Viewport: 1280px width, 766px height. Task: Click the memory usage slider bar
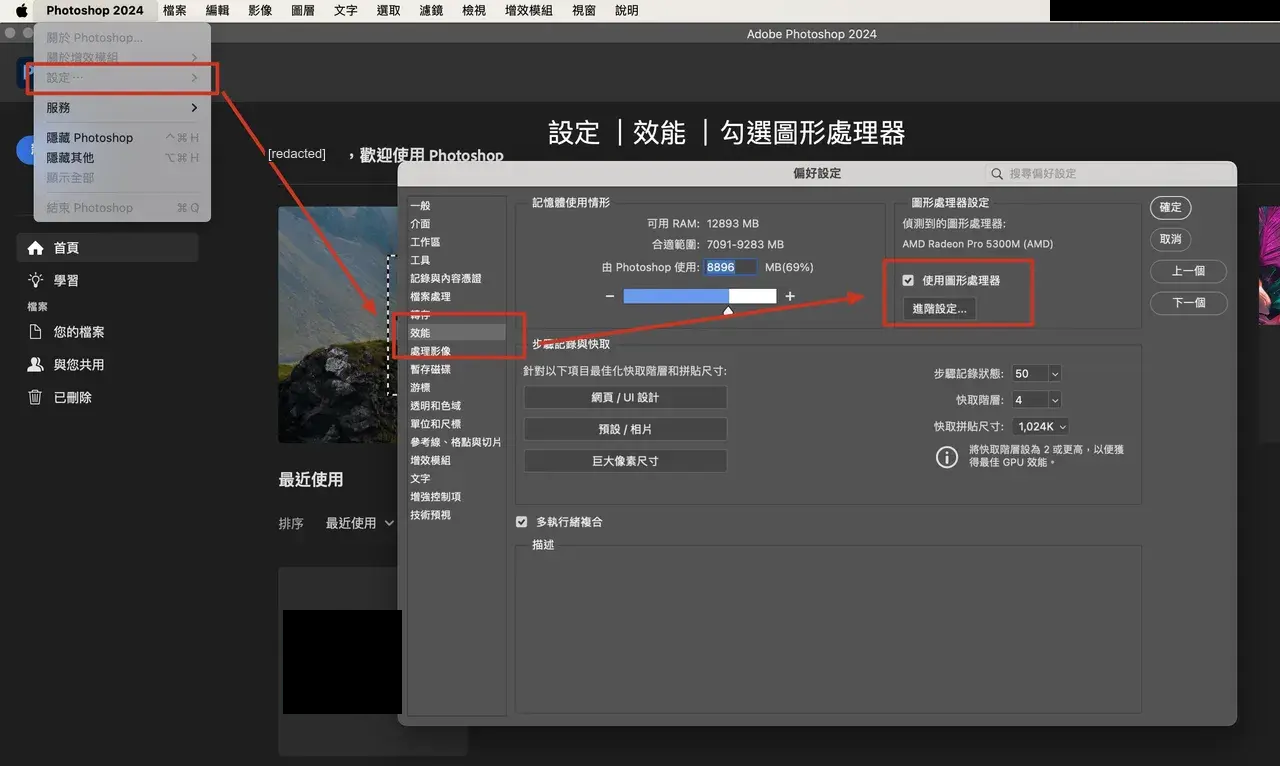pos(700,296)
